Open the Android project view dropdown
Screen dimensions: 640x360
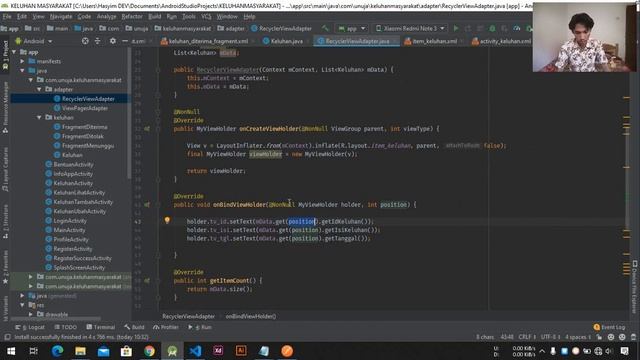point(34,41)
